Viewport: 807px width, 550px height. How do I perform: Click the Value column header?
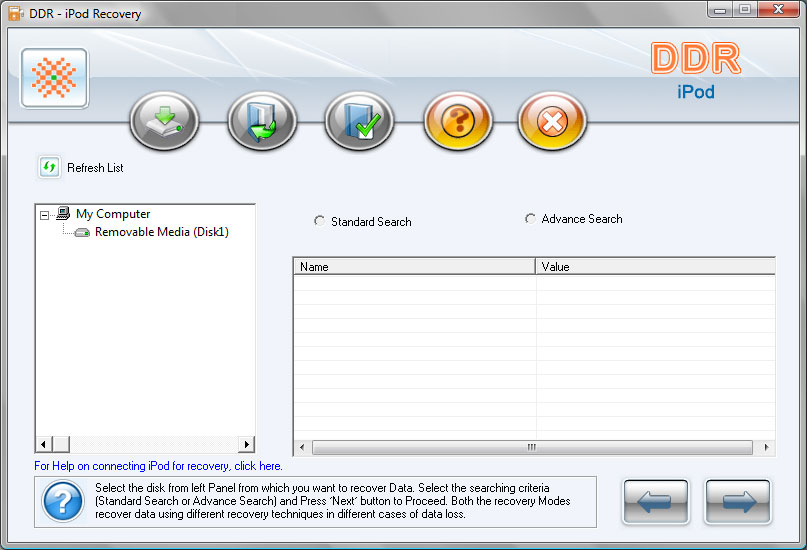click(x=655, y=267)
